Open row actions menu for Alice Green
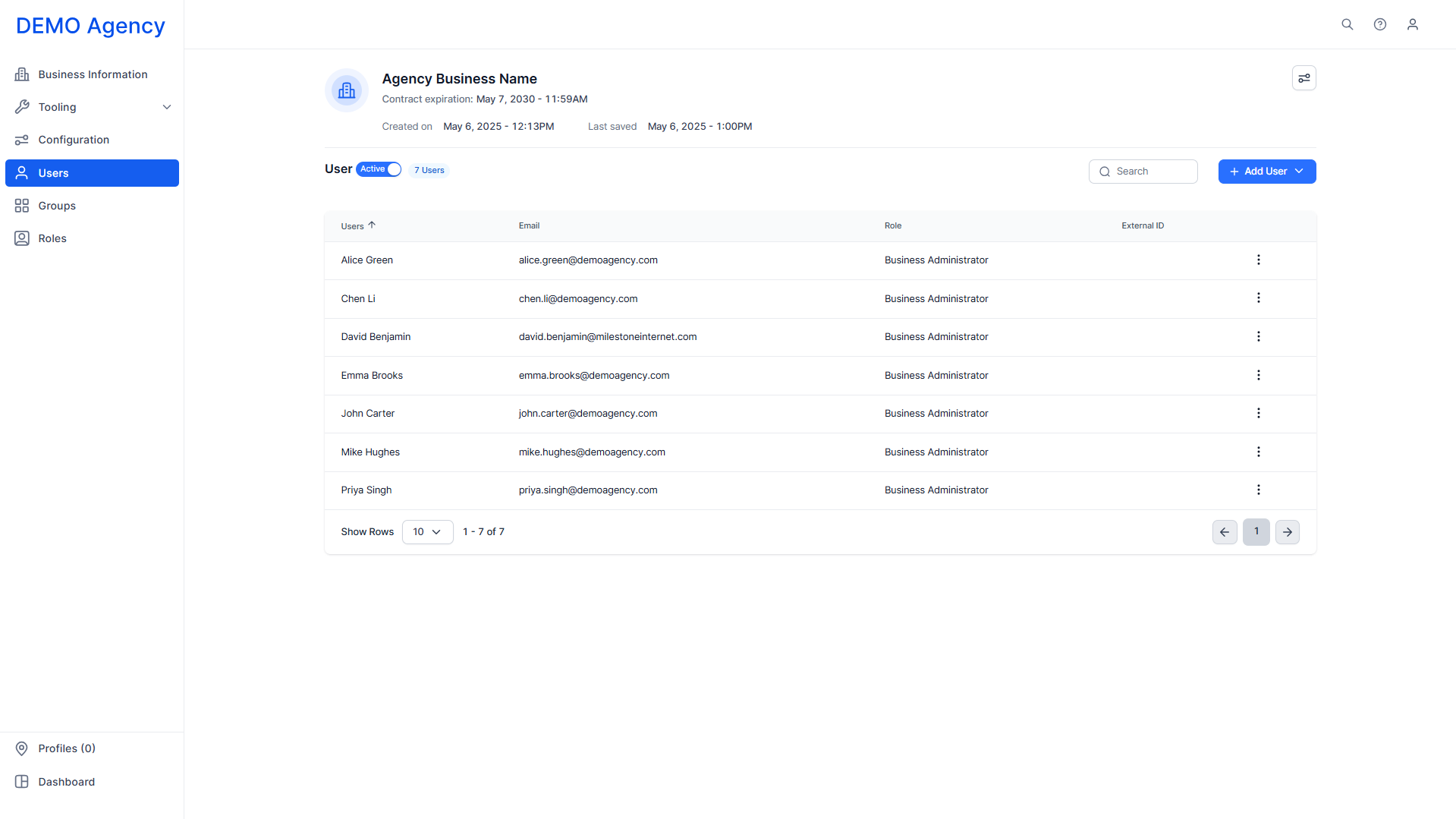This screenshot has width=1456, height=819. pyautogui.click(x=1258, y=260)
